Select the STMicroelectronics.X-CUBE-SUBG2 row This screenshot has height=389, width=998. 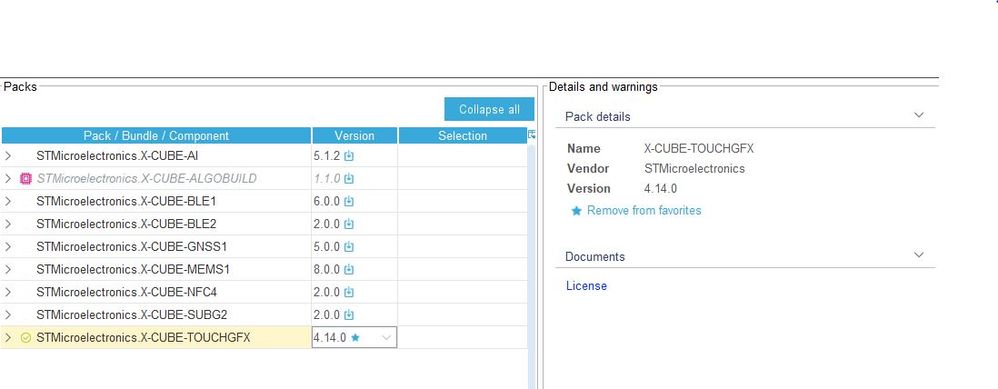click(264, 315)
